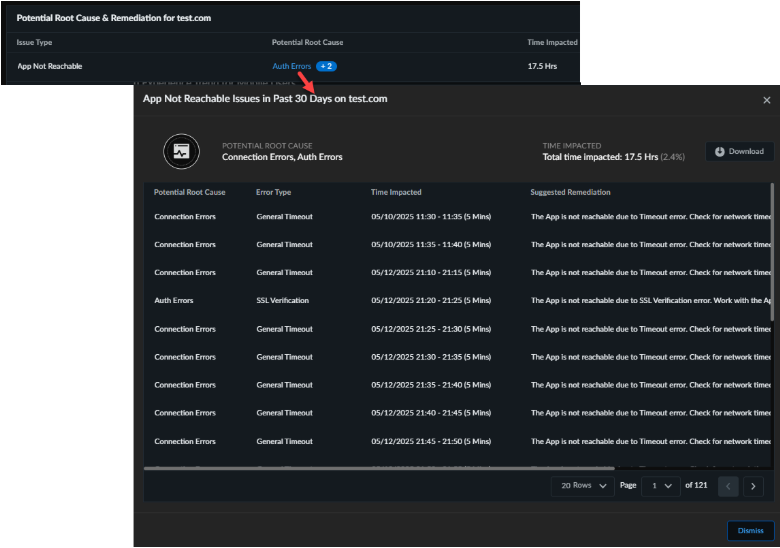This screenshot has height=548, width=780.
Task: Click the +2 root cause badge
Action: click(x=326, y=66)
